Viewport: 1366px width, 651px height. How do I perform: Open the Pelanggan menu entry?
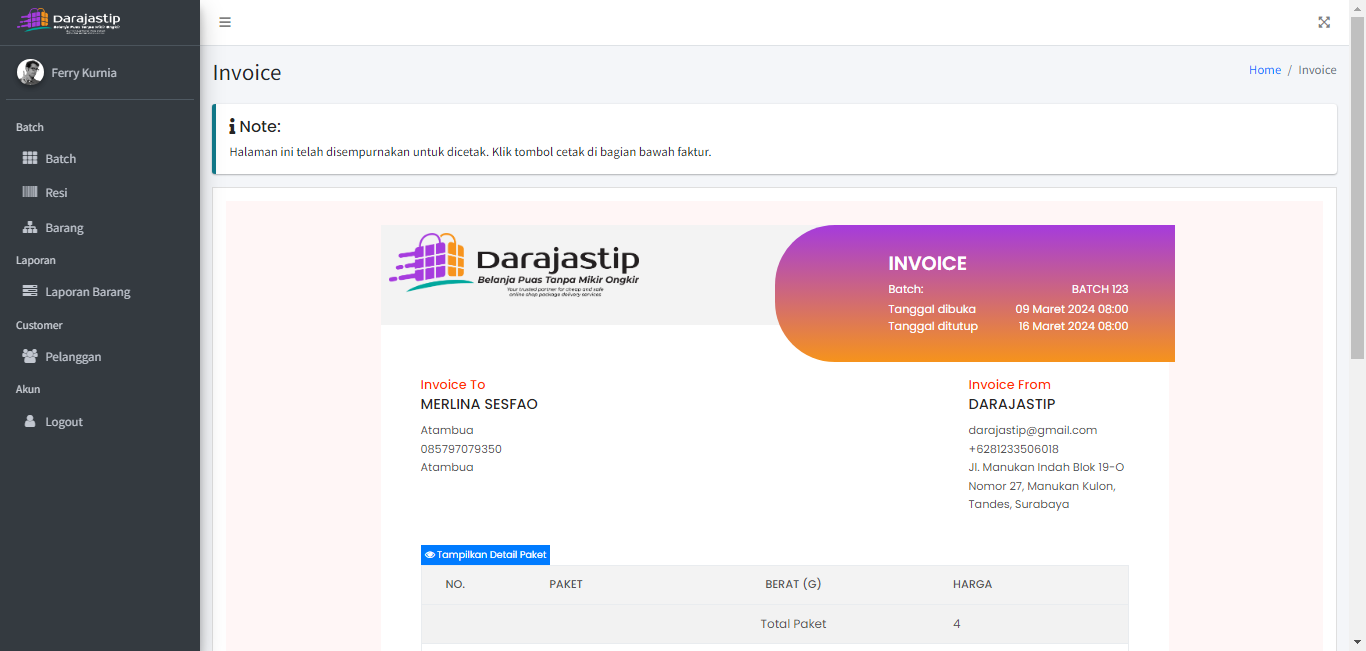click(x=73, y=357)
